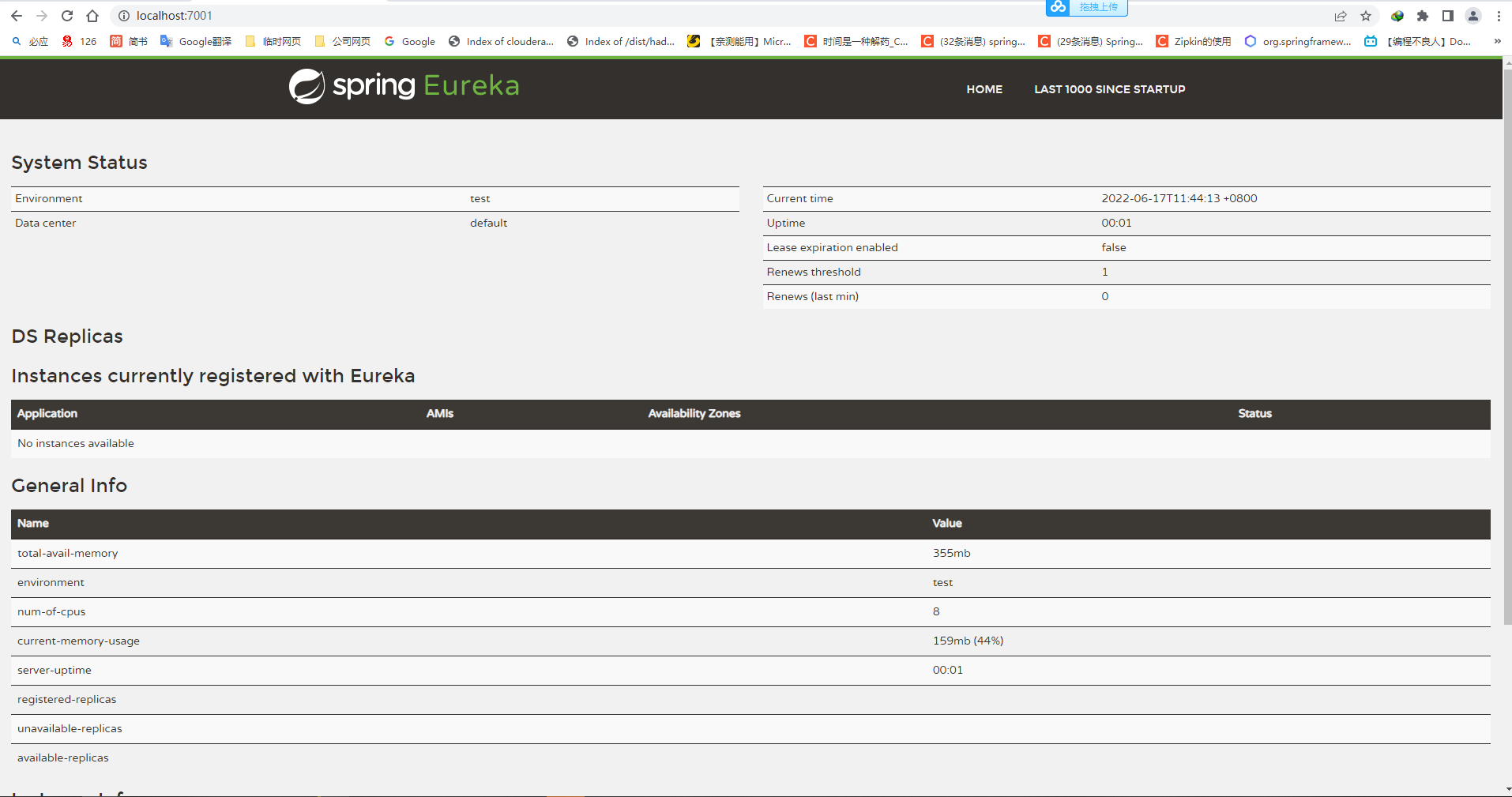Go back to previous page
This screenshot has width=1512, height=797.
[x=17, y=16]
